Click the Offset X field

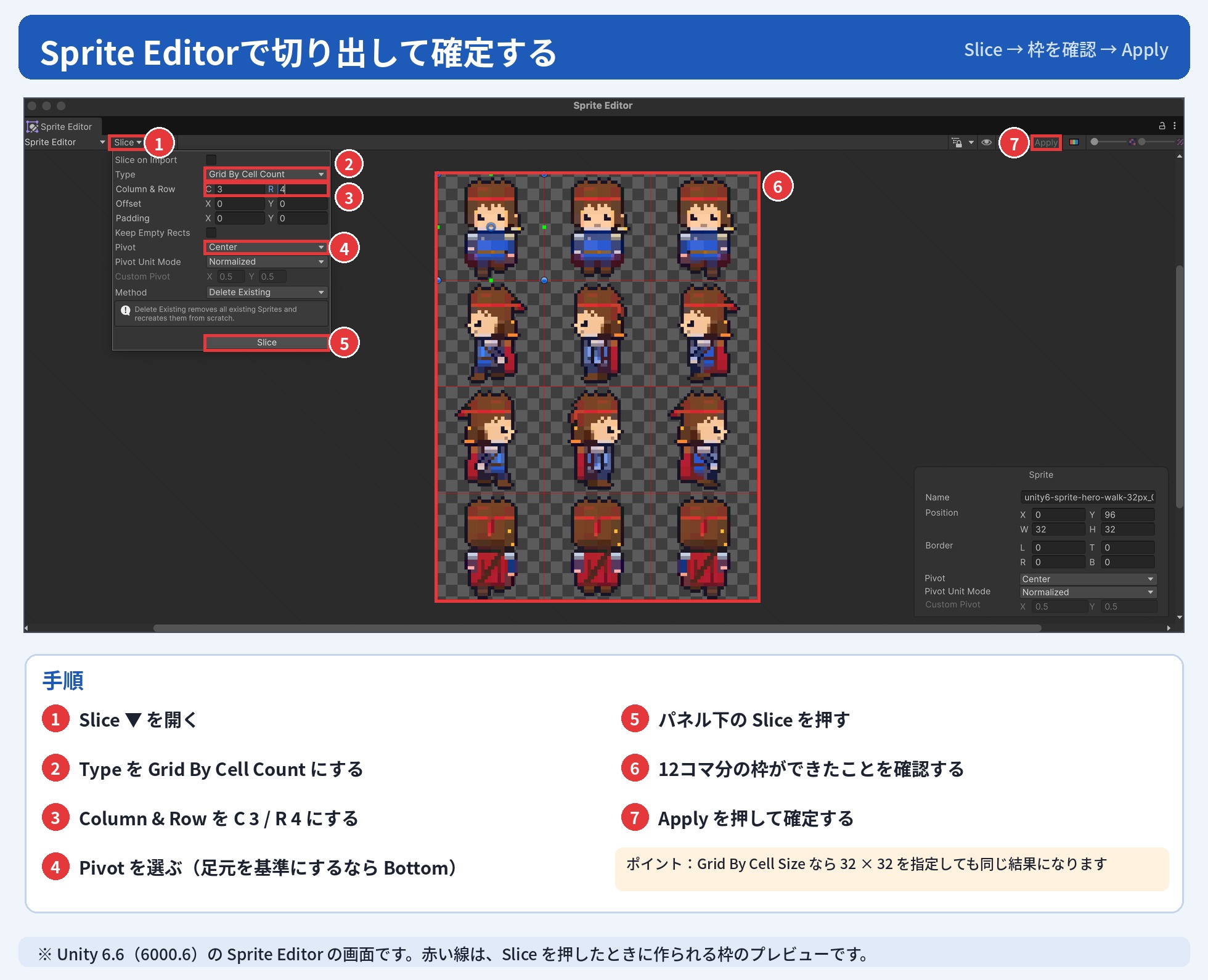(x=240, y=203)
